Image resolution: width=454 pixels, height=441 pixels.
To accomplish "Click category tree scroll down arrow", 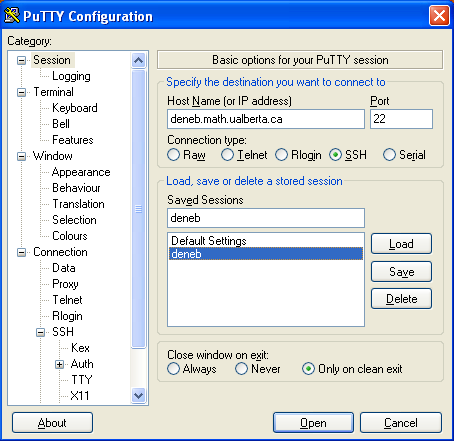I will coord(138,395).
